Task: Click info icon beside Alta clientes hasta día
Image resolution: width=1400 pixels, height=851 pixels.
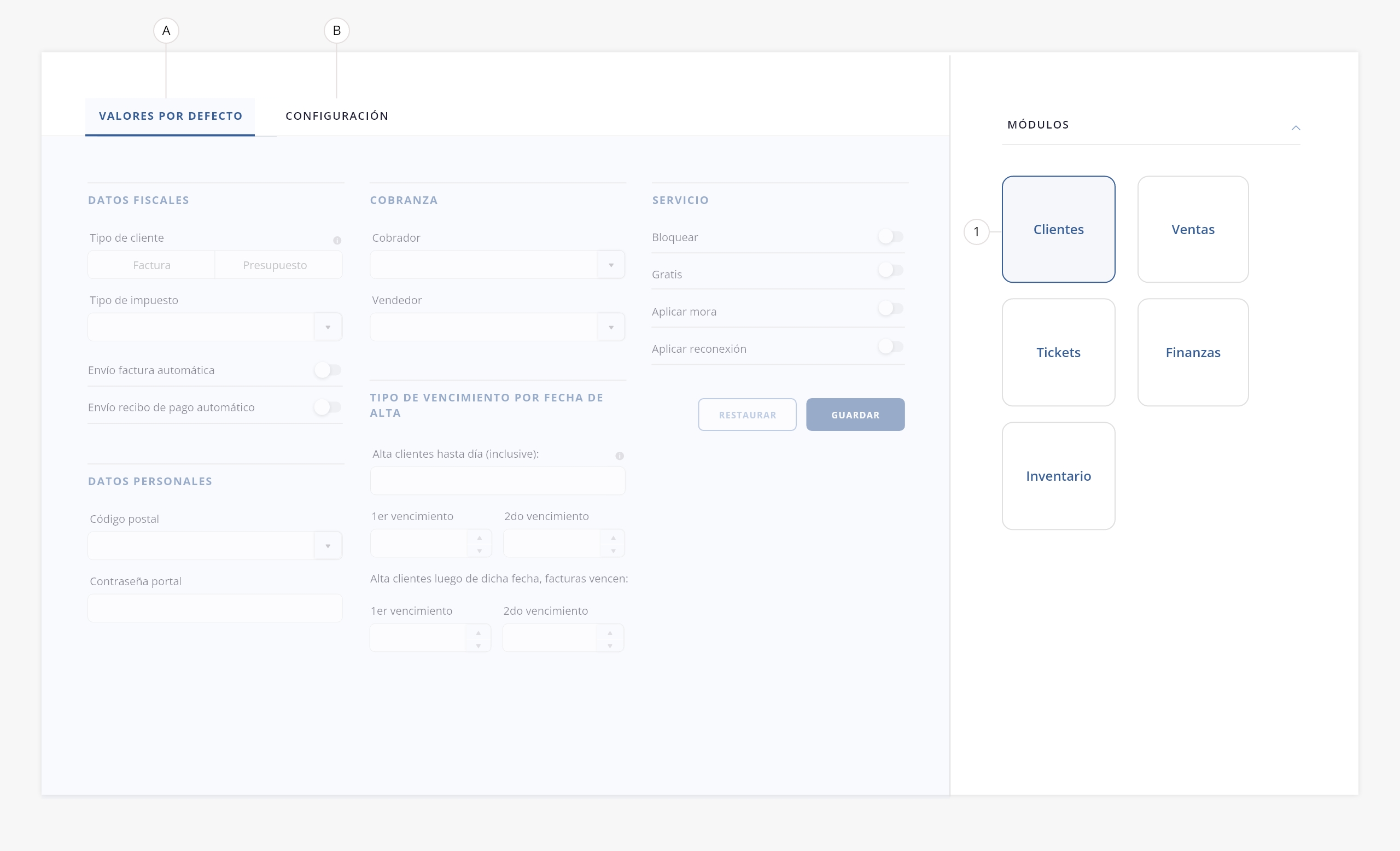Action: point(619,456)
